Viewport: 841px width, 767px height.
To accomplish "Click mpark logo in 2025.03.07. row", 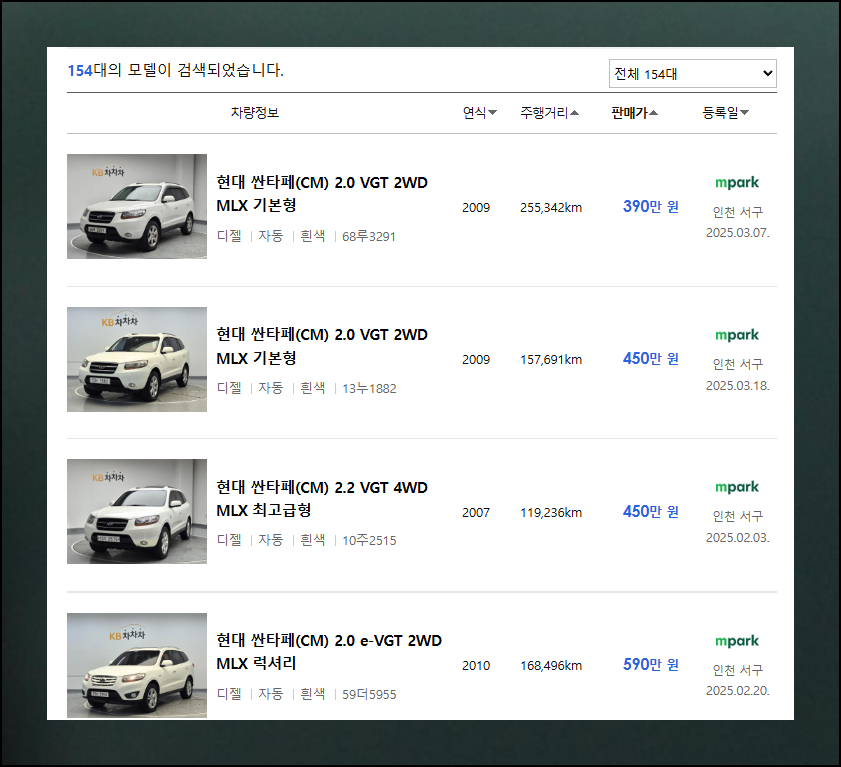I will tap(737, 183).
